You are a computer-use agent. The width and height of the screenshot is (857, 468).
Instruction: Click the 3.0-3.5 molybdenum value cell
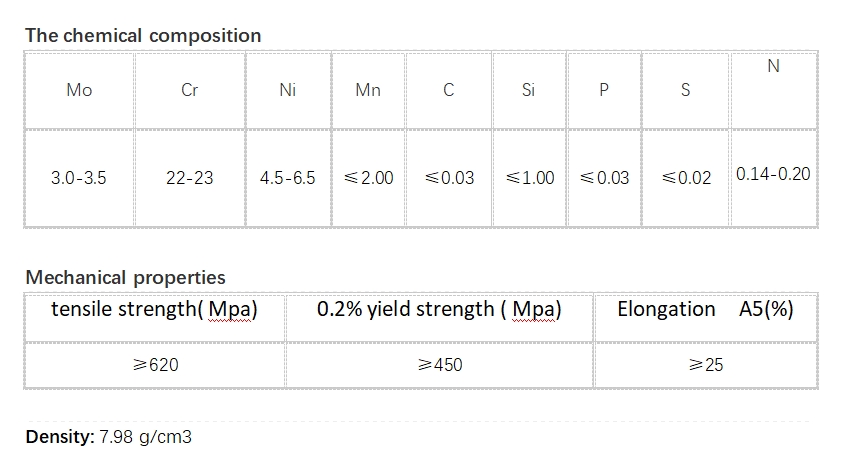[79, 178]
